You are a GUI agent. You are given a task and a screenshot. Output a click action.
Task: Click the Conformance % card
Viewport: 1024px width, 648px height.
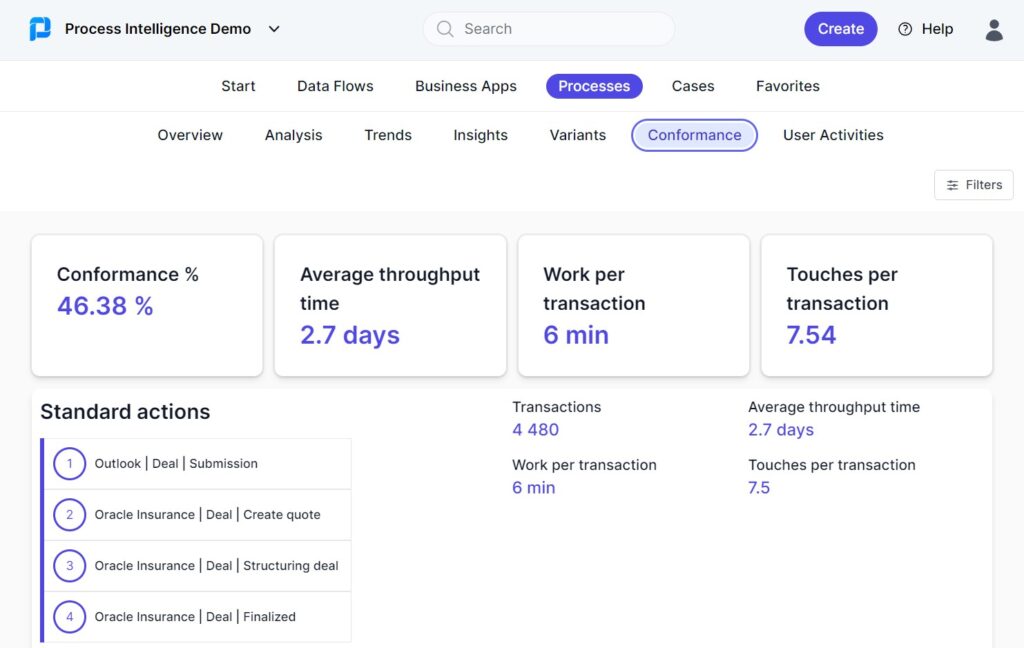147,305
